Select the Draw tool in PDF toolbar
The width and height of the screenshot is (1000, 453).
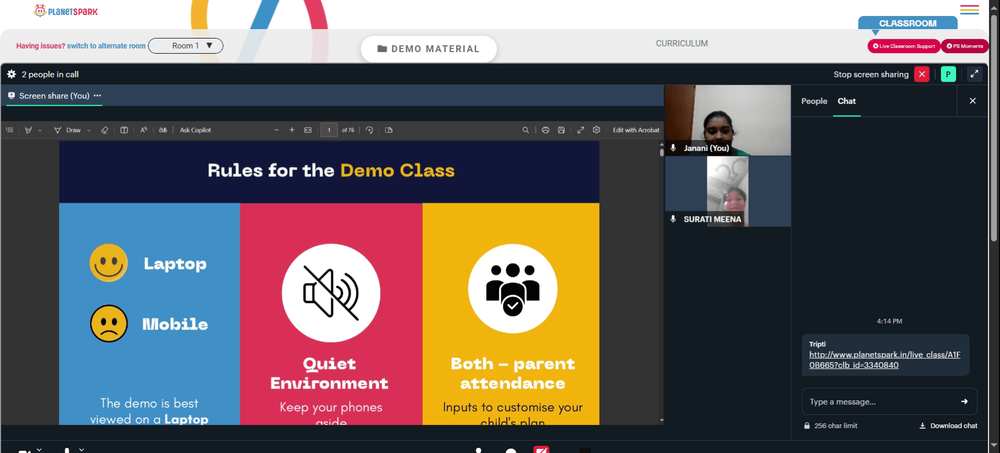tap(68, 130)
